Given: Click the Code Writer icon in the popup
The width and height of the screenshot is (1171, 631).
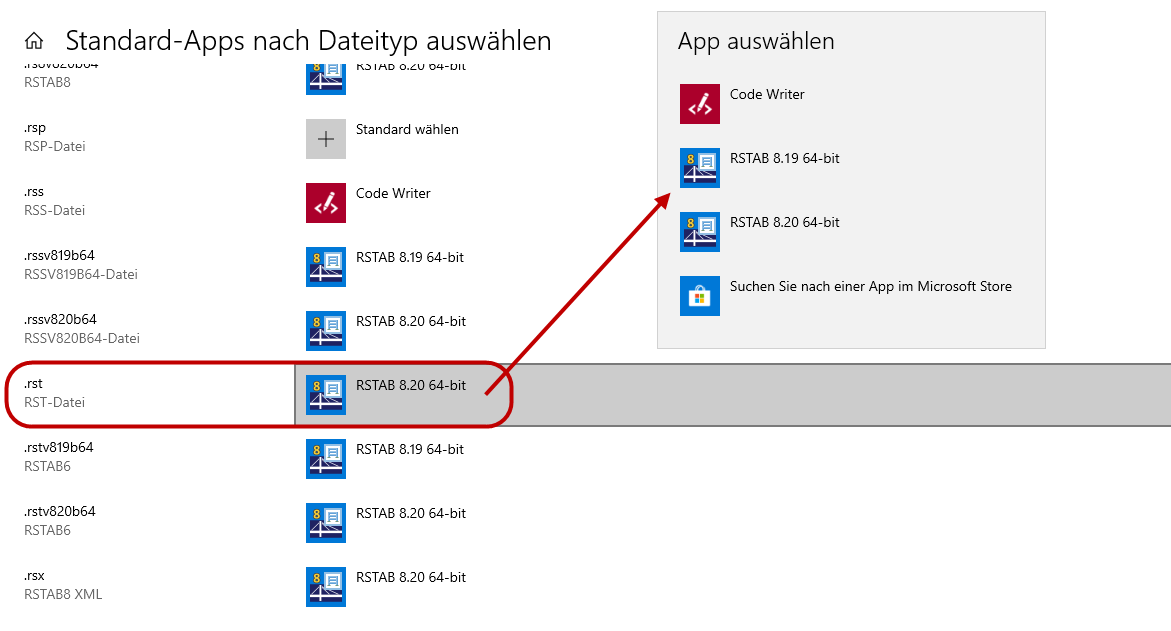Looking at the screenshot, I should point(699,103).
